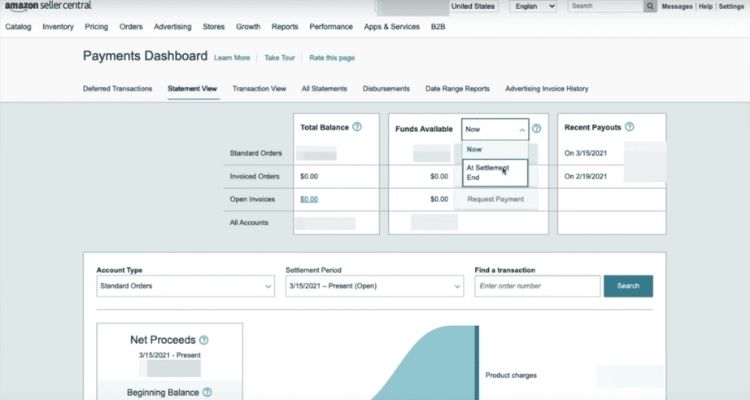Open the Account Type Standard Orders dropdown
This screenshot has width=750, height=400.
186,286
